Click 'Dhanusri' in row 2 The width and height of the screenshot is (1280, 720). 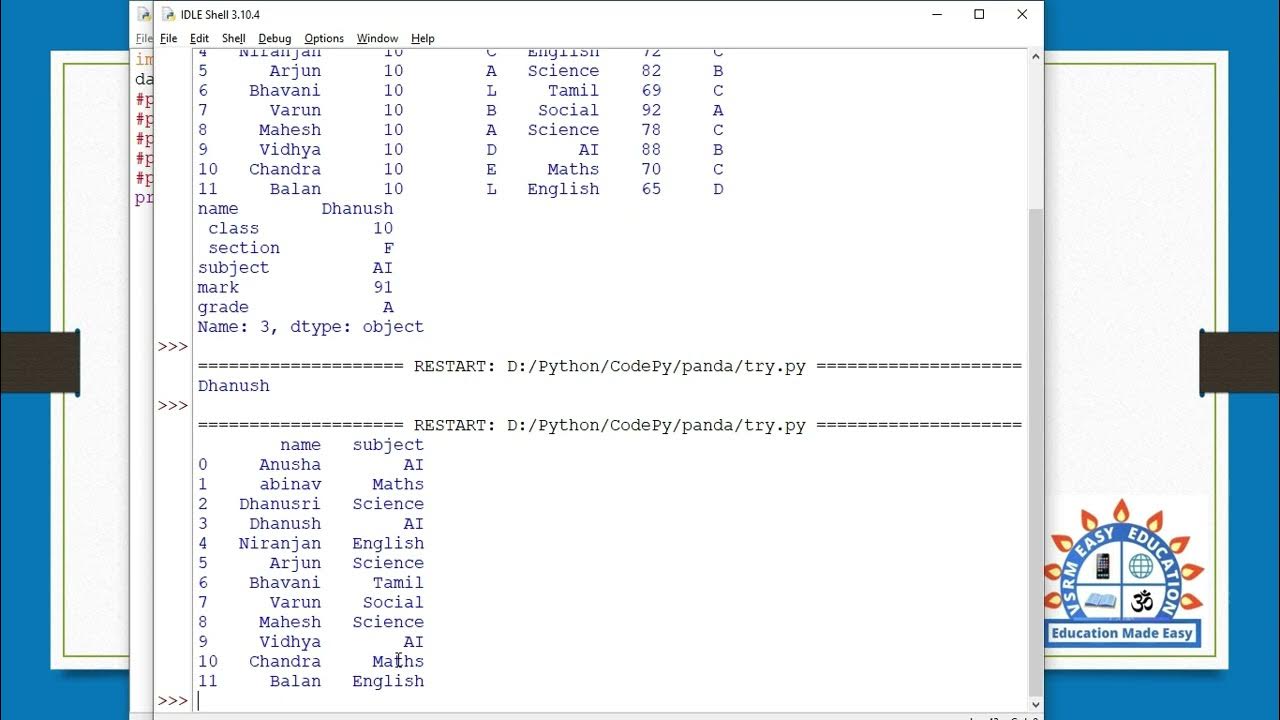pyautogui.click(x=280, y=504)
